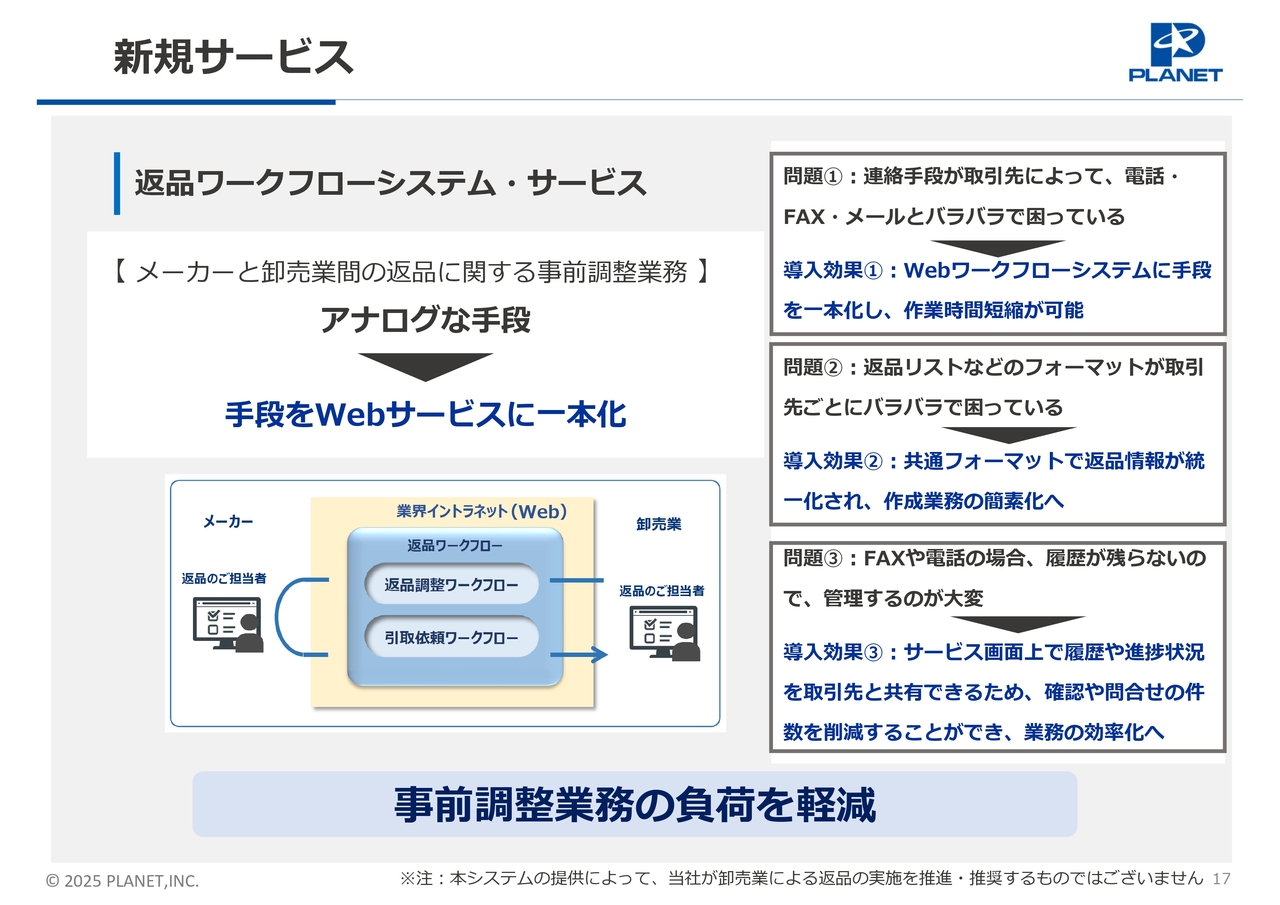This screenshot has width=1280, height=905.
Task: Click the PLANET company logo
Action: pos(1175,52)
